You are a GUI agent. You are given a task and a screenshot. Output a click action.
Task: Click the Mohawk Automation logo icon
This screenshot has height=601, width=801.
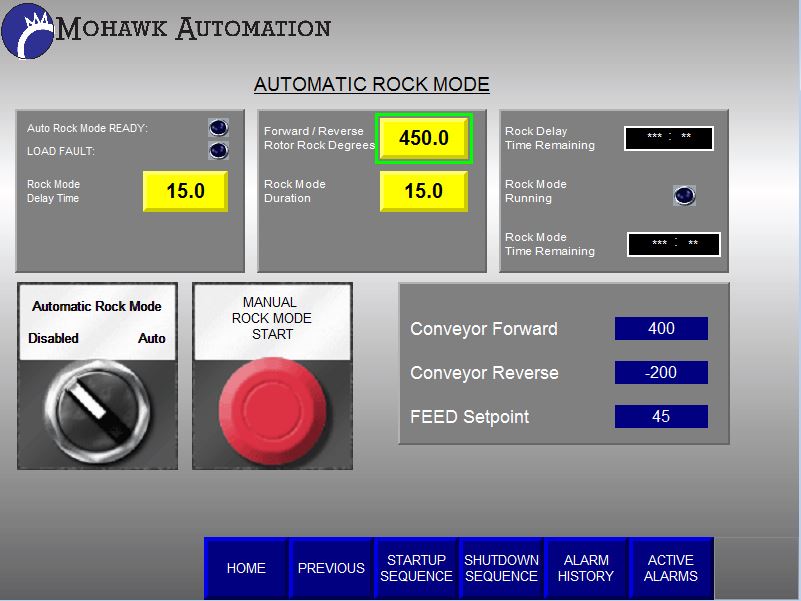pyautogui.click(x=28, y=32)
